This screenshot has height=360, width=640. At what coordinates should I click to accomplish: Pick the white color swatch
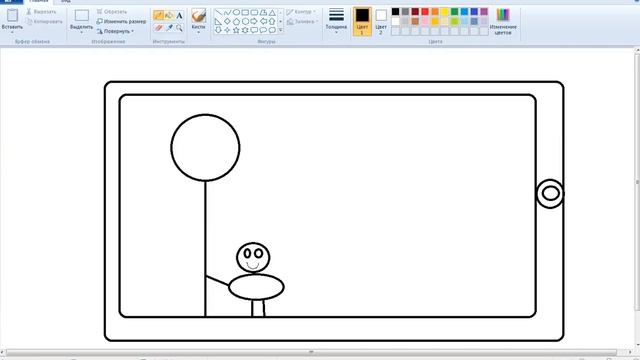[x=396, y=21]
